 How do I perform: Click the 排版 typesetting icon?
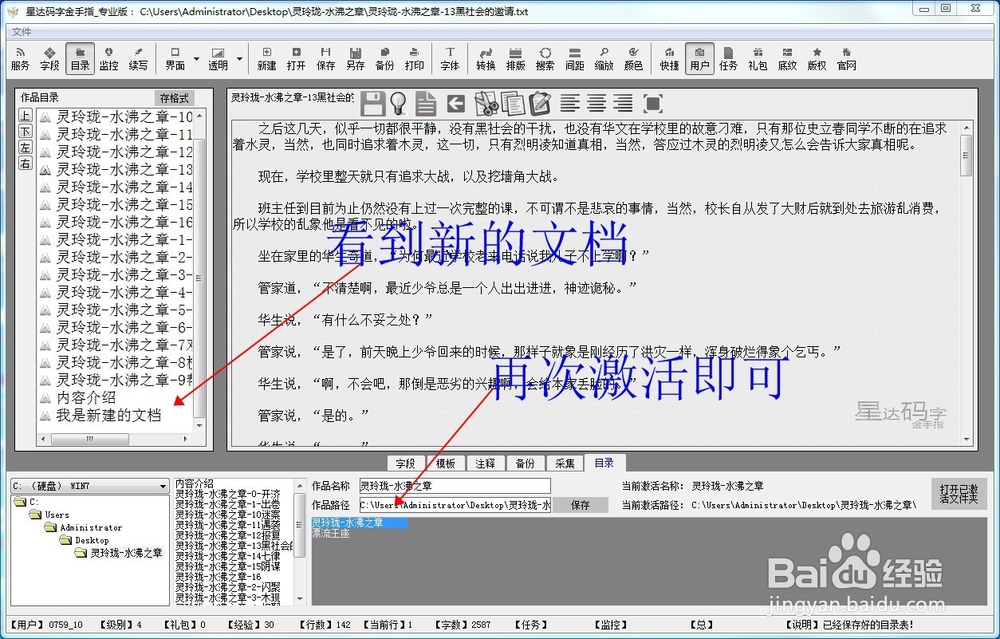coord(515,59)
